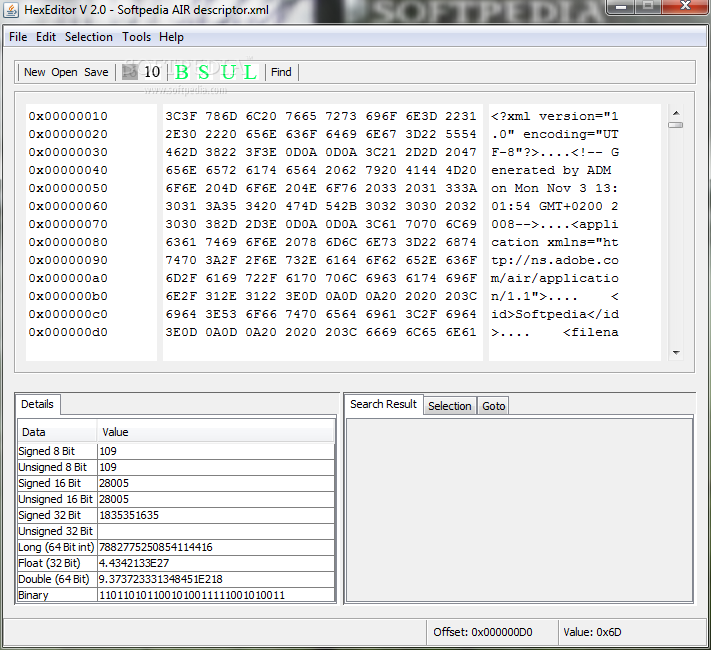Click the Find toolbar button
Viewport: 711px width, 650px height.
click(281, 72)
